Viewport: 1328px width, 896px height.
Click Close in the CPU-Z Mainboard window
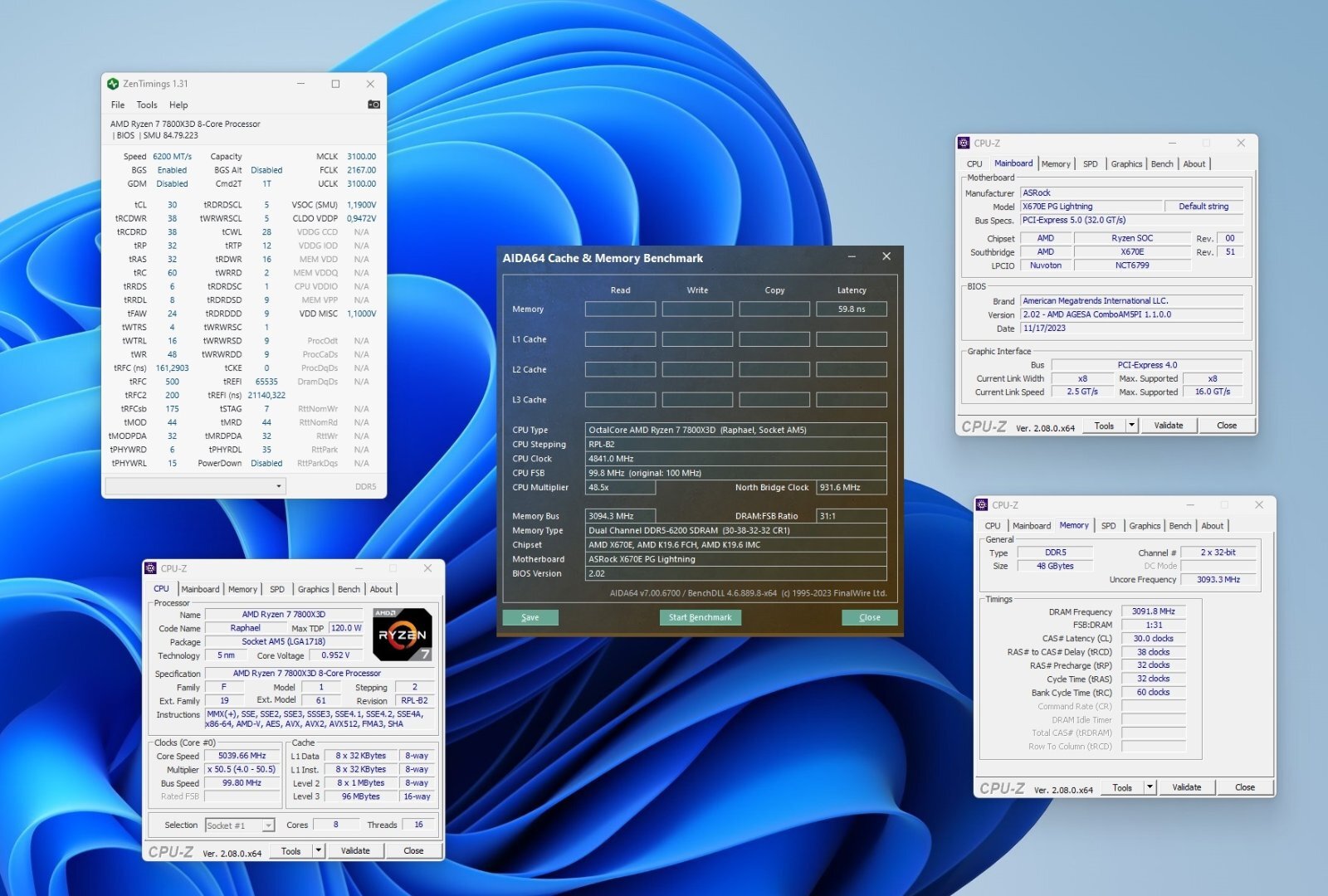1227,426
